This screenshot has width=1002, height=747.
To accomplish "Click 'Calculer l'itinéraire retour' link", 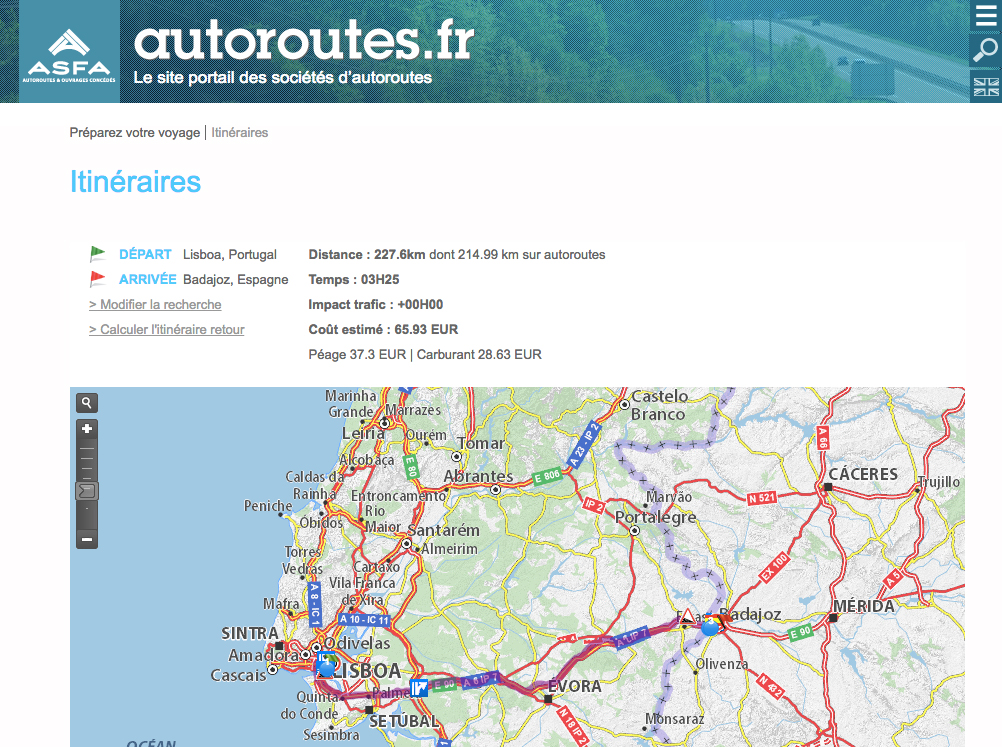I will coord(166,330).
